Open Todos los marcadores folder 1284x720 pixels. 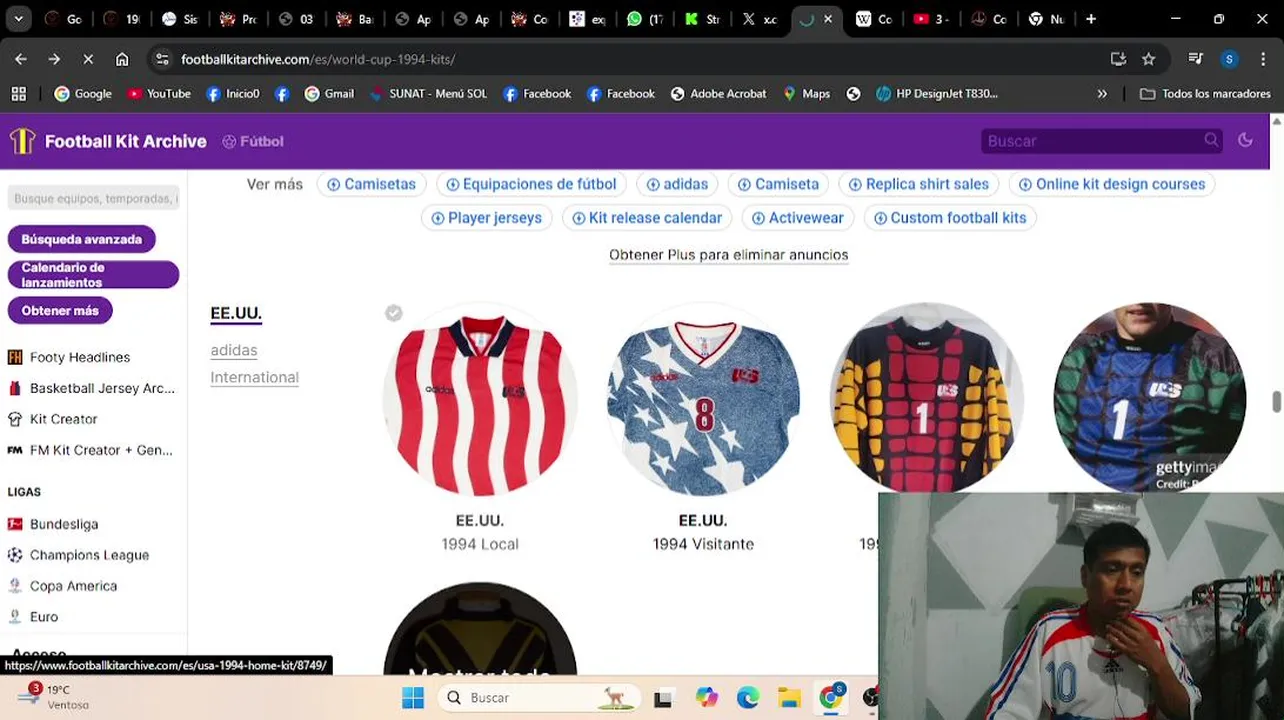[1205, 93]
